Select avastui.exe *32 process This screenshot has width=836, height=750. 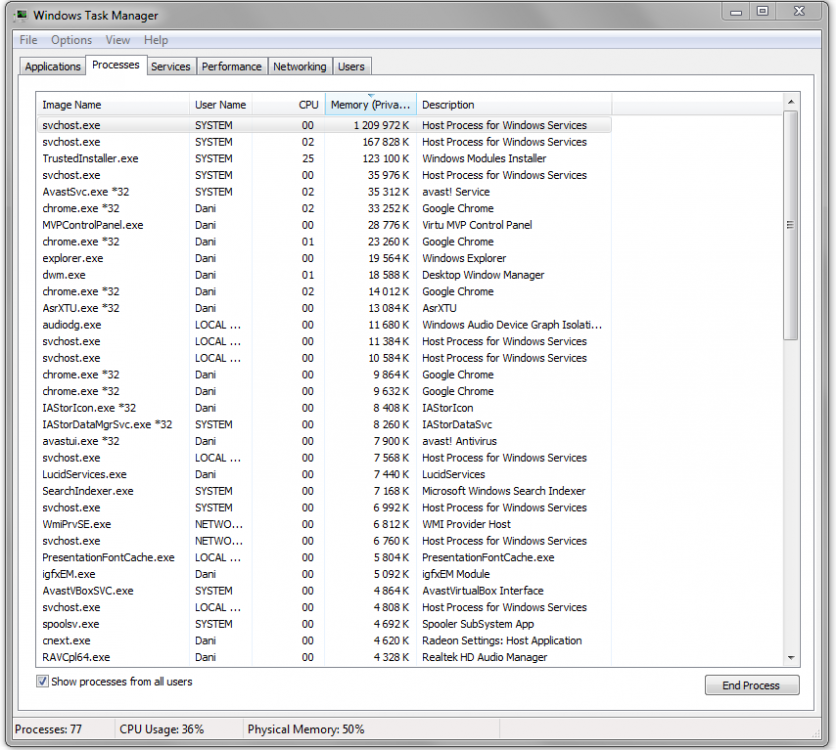pyautogui.click(x=324, y=441)
